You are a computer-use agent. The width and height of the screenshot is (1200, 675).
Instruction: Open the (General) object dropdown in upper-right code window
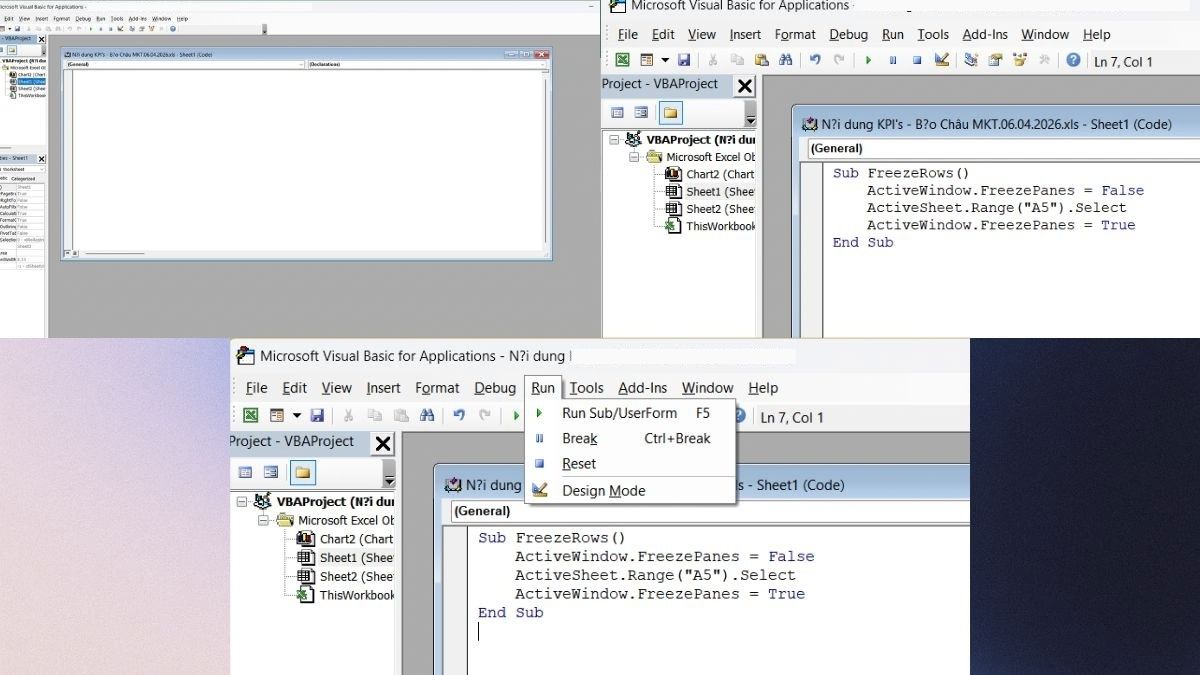click(1004, 148)
